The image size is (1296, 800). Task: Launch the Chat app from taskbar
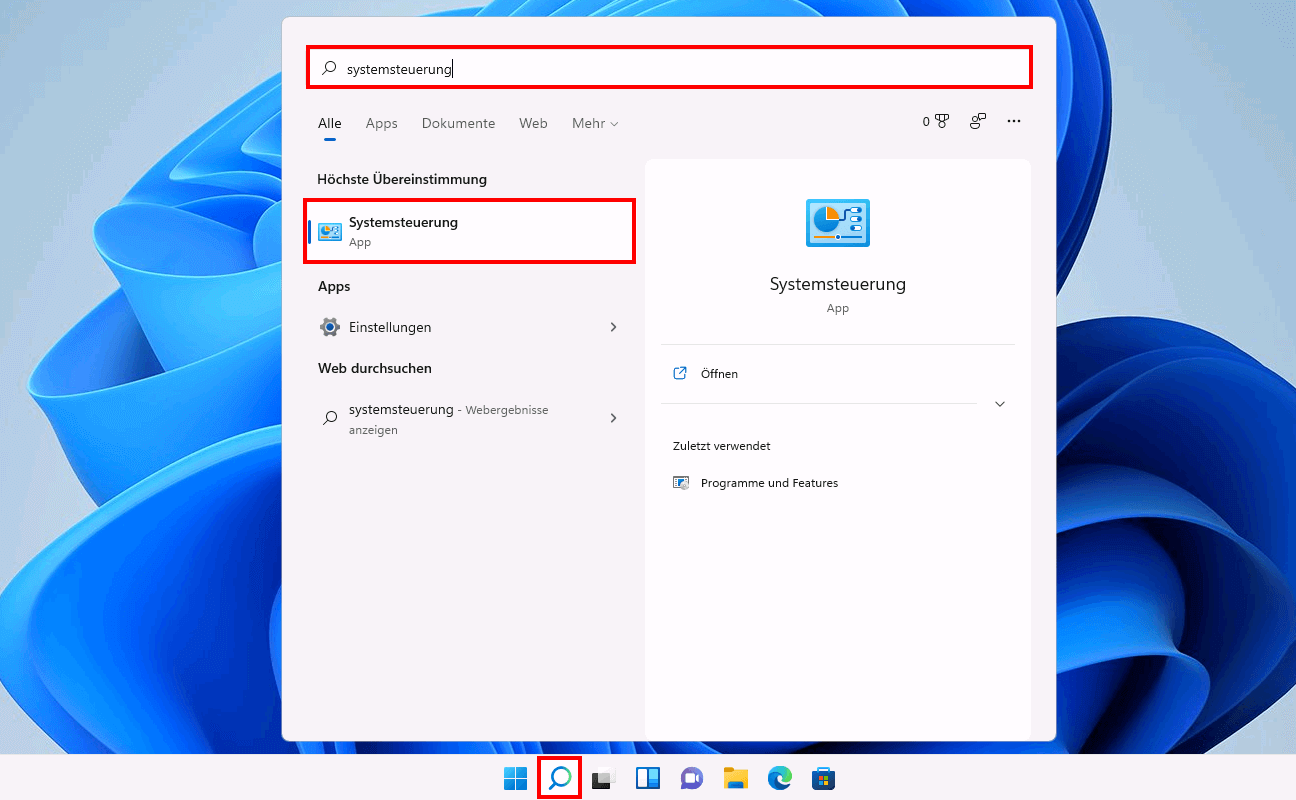pos(691,778)
